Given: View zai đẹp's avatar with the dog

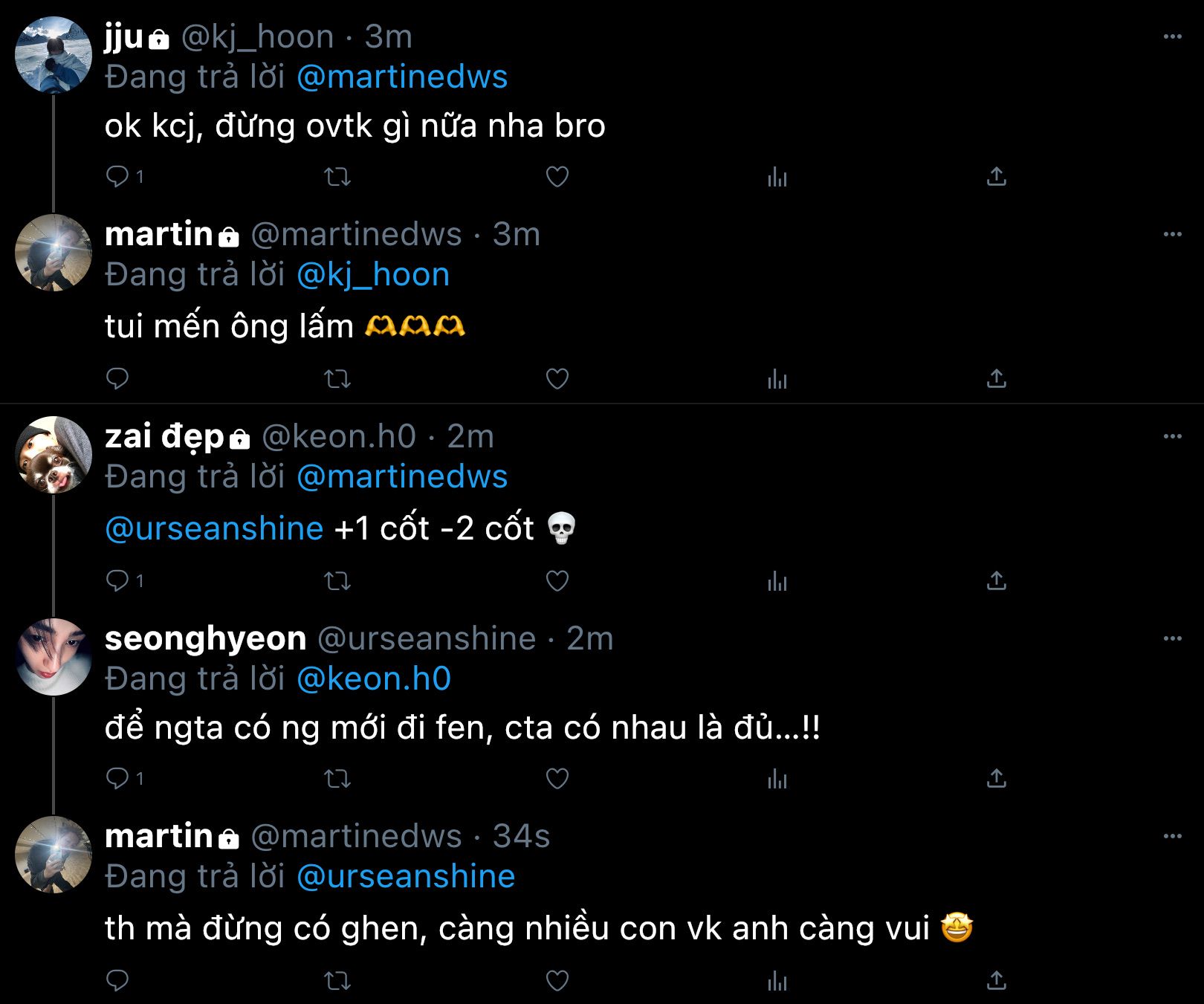Looking at the screenshot, I should pos(54,455).
